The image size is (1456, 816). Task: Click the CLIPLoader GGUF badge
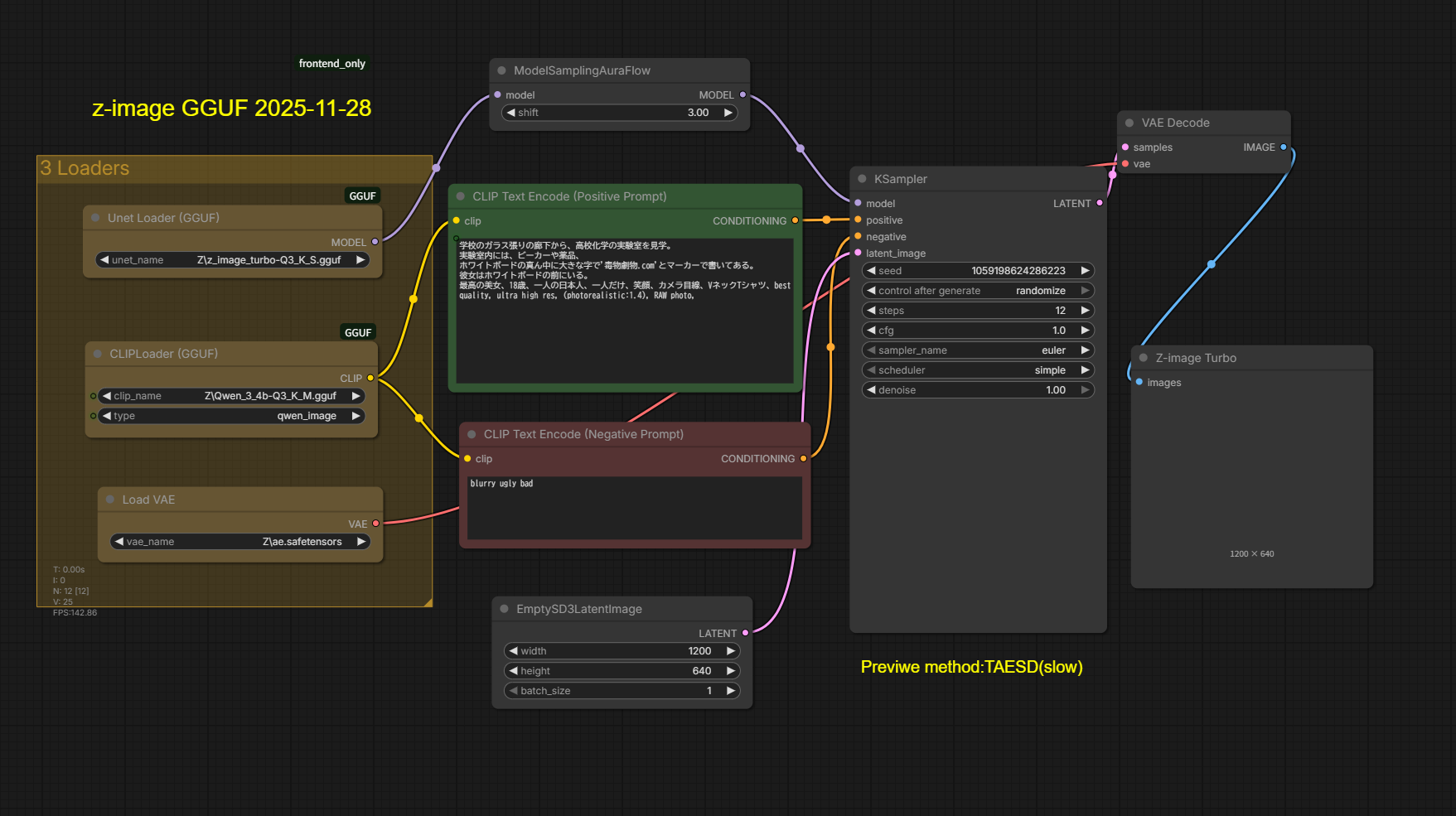click(358, 332)
